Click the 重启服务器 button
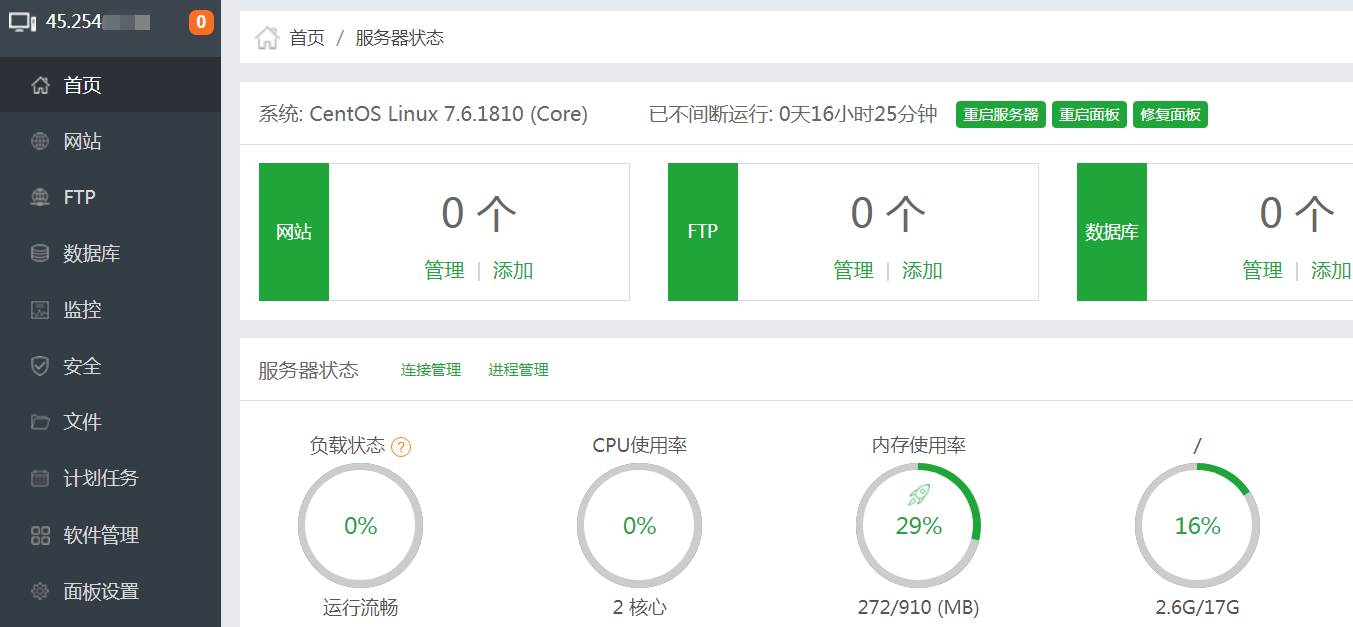The width and height of the screenshot is (1353, 627). coord(1001,115)
